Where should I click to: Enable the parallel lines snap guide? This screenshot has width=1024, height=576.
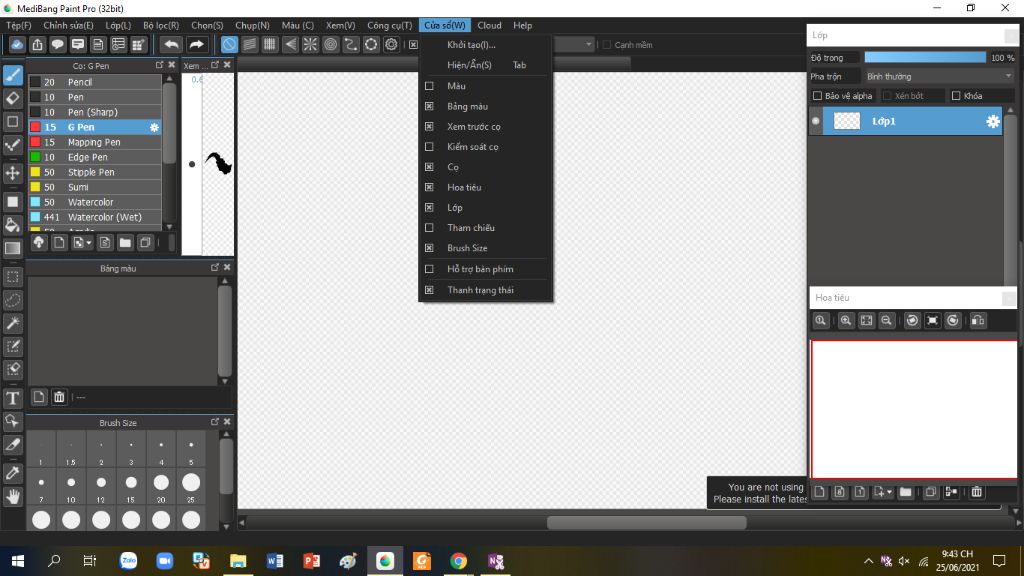point(249,44)
